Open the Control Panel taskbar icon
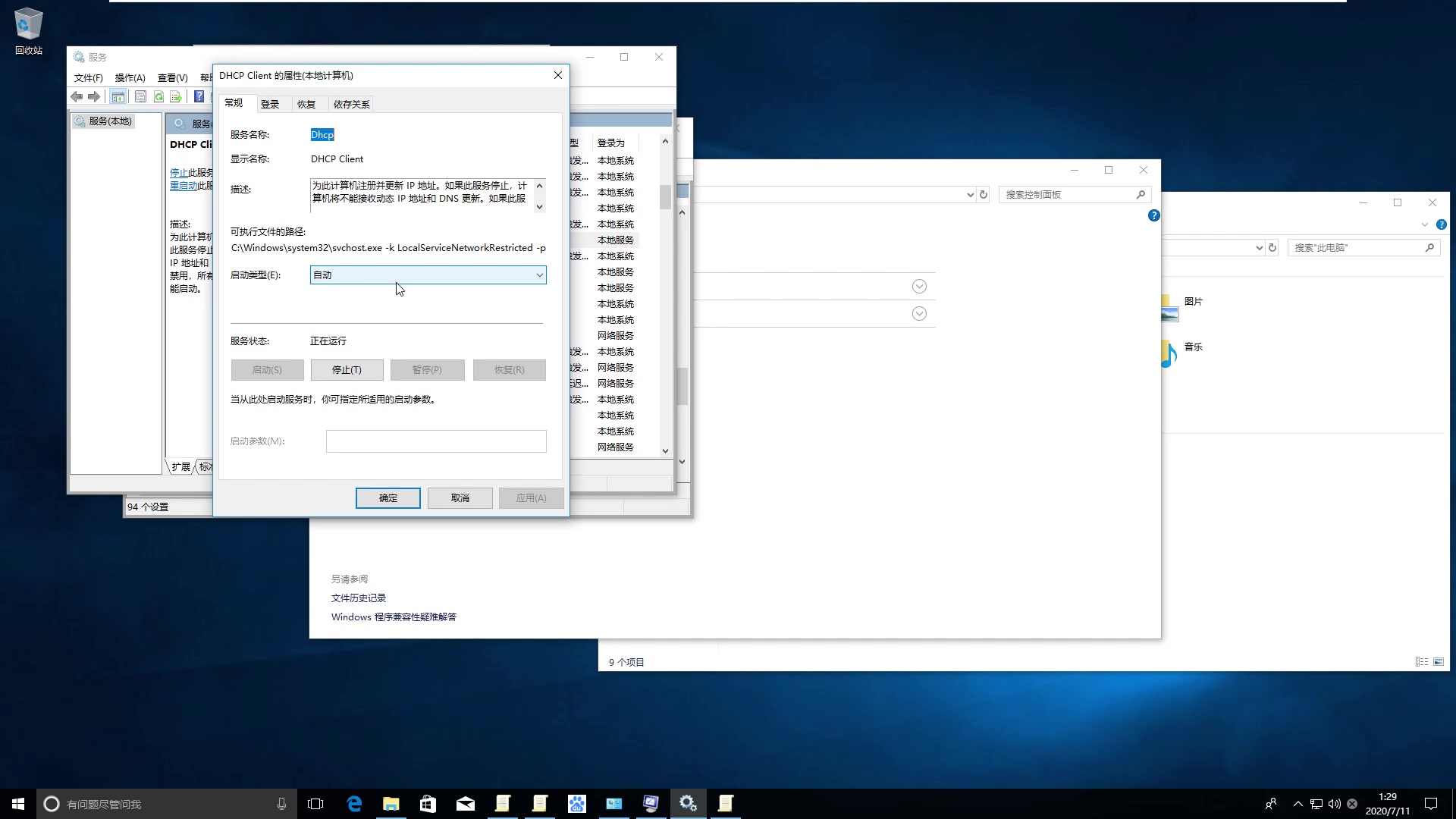 tap(614, 804)
